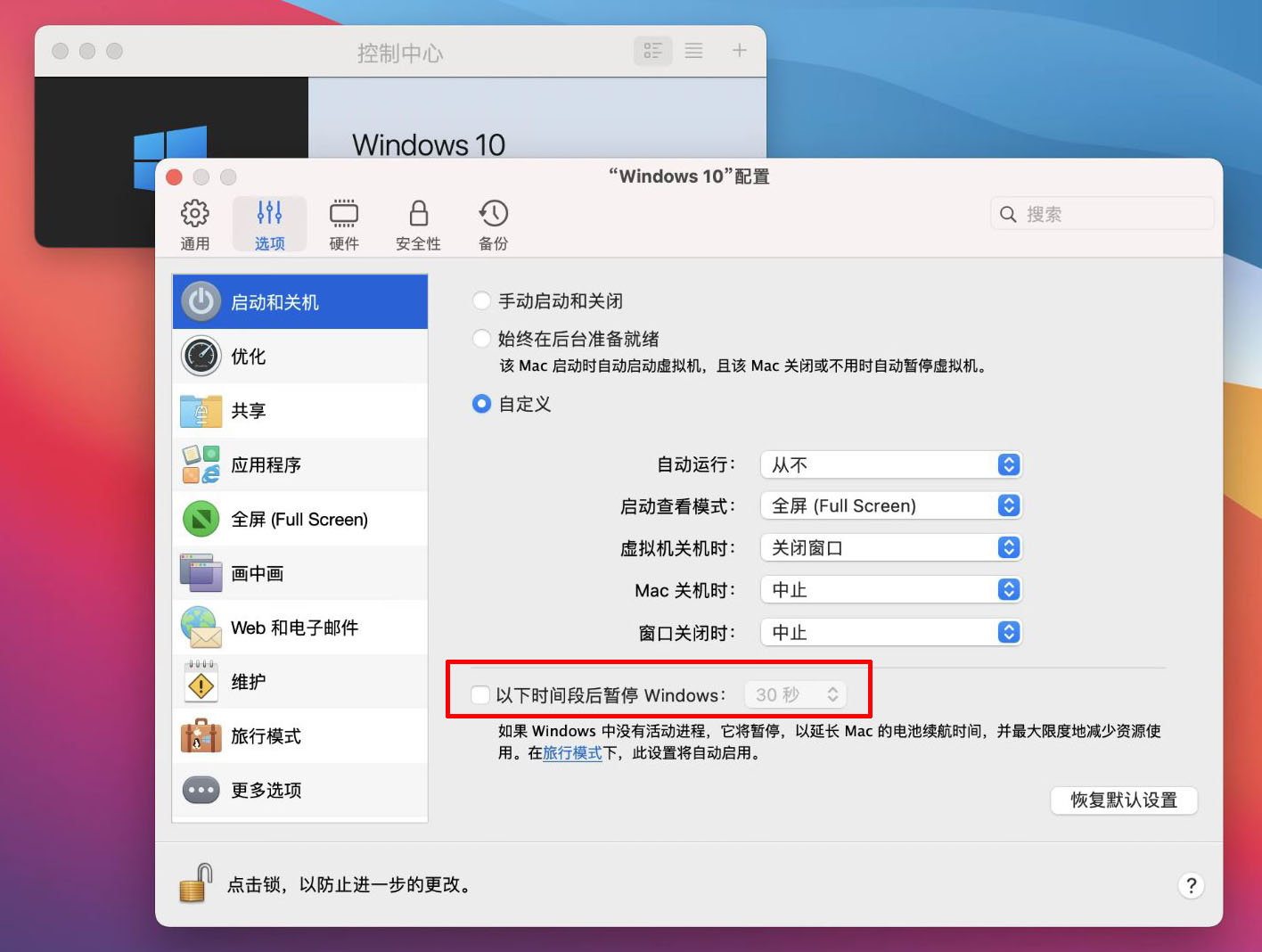1262x952 pixels.
Task: Open the 备份 (Backup) clock tab
Action: pos(493,225)
